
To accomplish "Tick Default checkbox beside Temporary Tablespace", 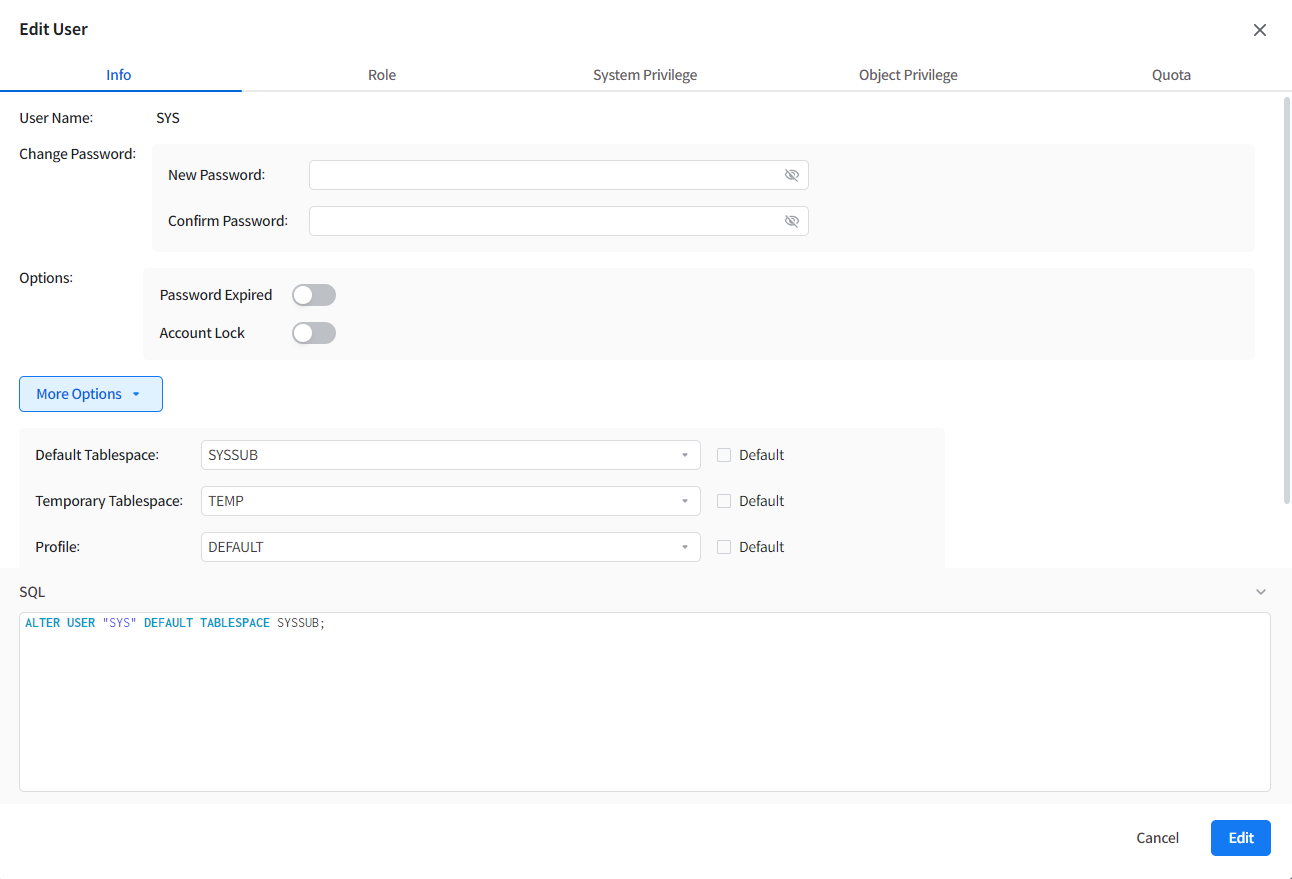I will coord(724,501).
